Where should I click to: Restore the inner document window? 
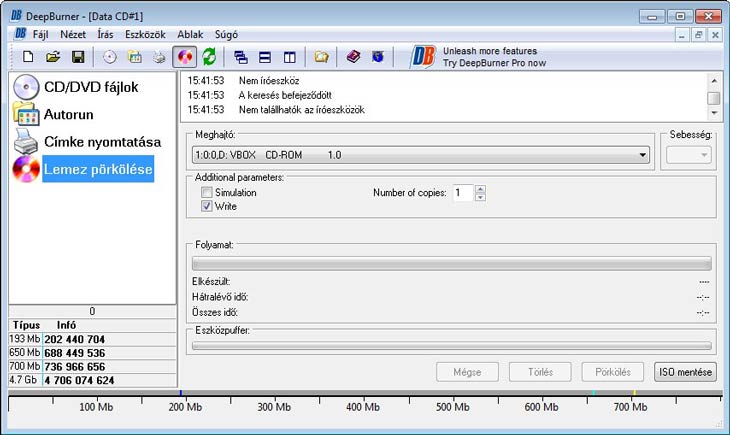point(698,34)
